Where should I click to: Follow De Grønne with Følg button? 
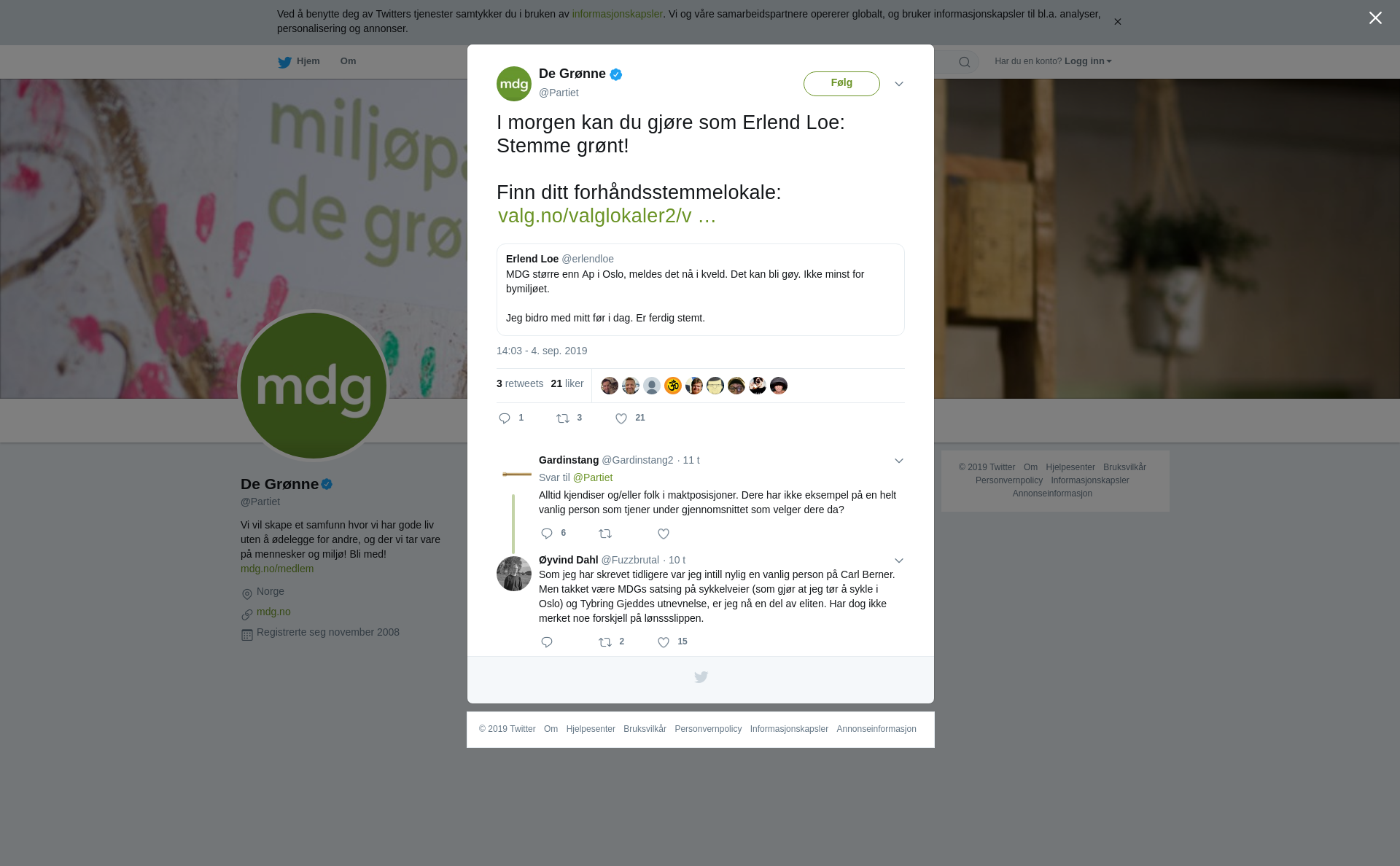pos(841,84)
